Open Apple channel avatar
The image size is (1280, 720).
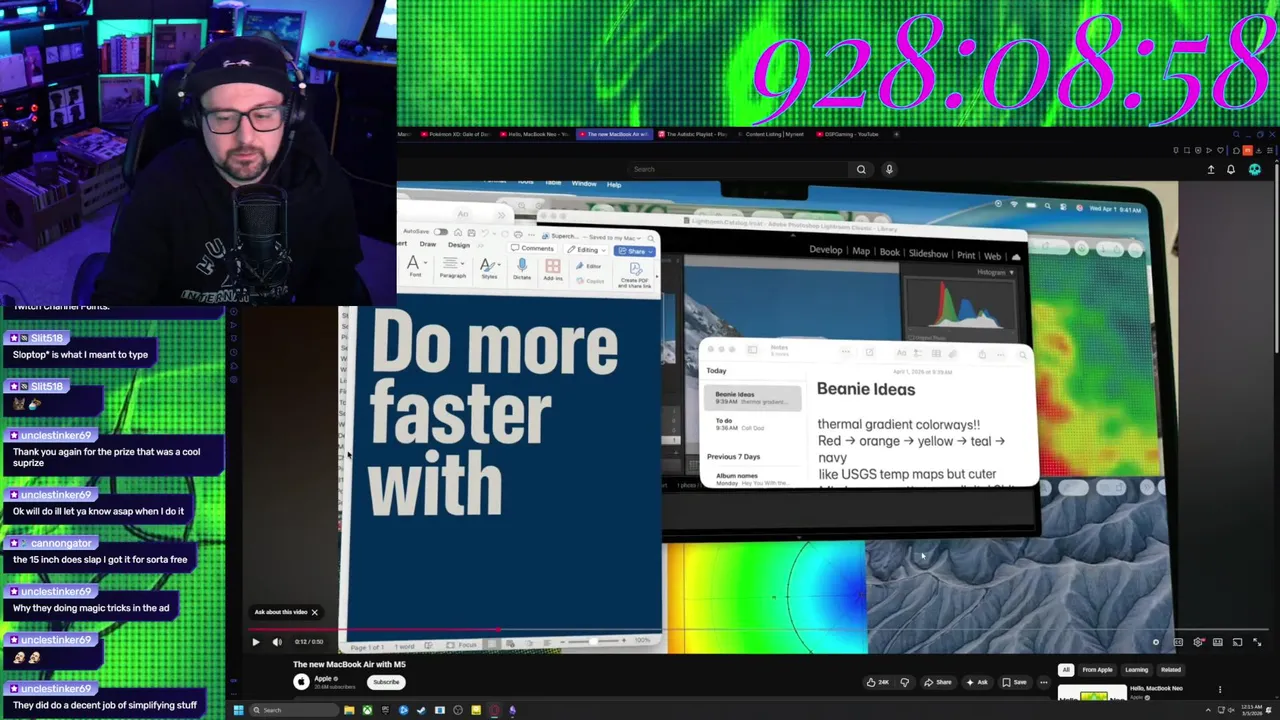coord(301,682)
